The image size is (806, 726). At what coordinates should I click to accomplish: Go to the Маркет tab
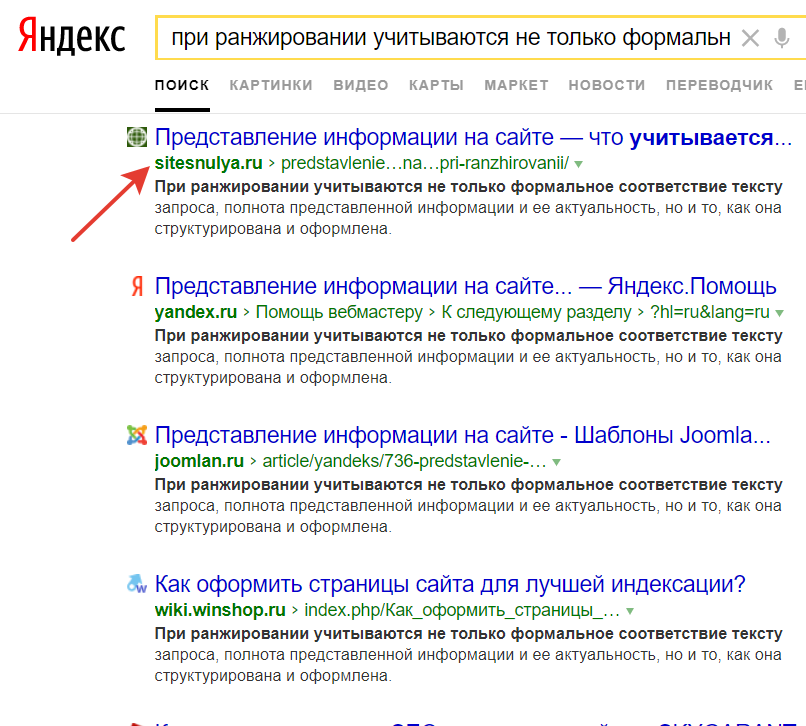pyautogui.click(x=516, y=85)
